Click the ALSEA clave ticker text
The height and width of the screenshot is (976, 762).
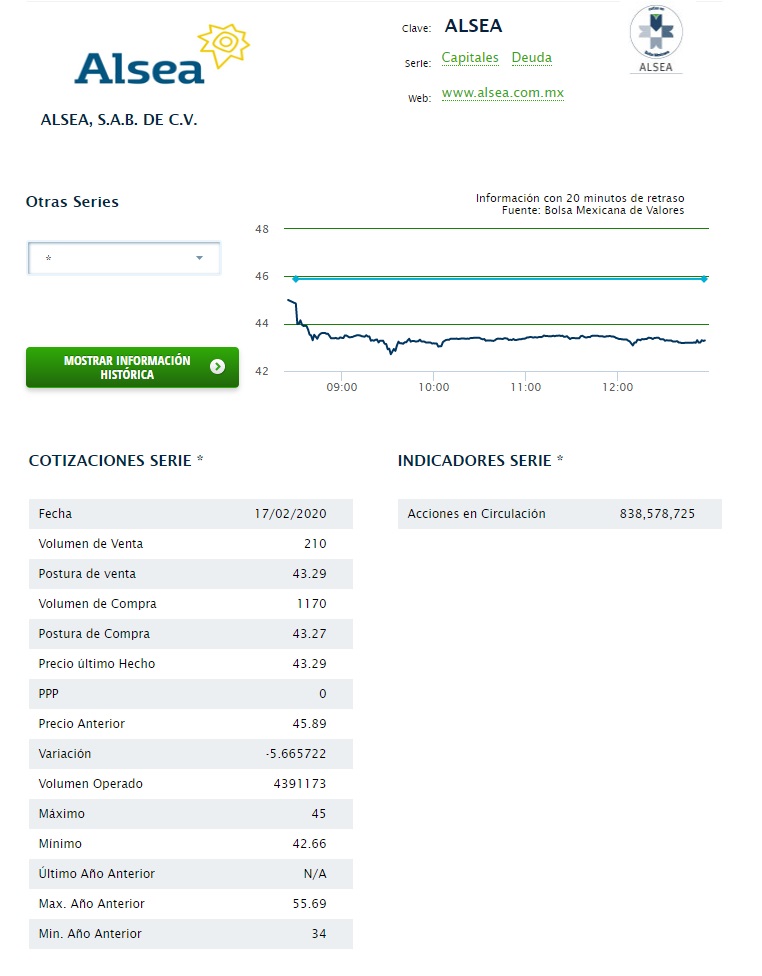473,26
